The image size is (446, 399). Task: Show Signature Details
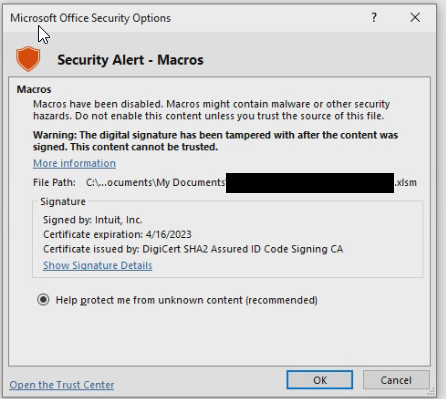[x=98, y=265]
